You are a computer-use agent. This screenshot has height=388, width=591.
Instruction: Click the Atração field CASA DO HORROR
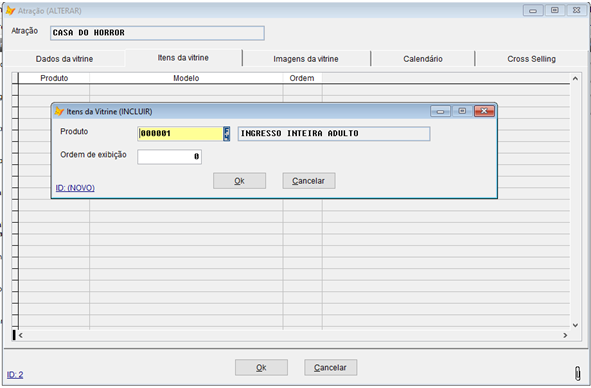tap(157, 33)
